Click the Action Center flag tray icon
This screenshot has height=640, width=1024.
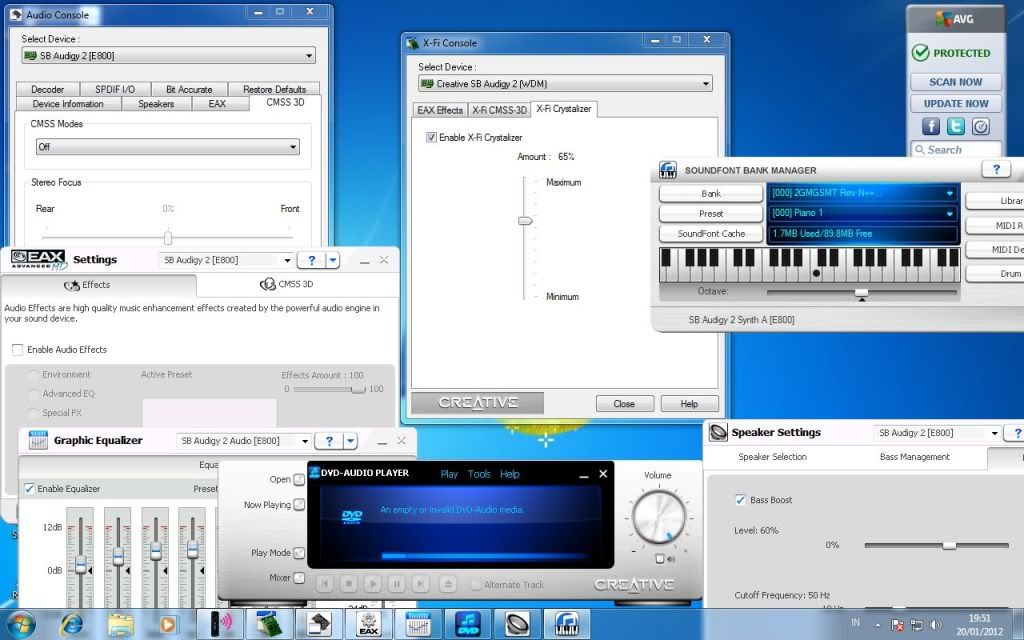[897, 625]
